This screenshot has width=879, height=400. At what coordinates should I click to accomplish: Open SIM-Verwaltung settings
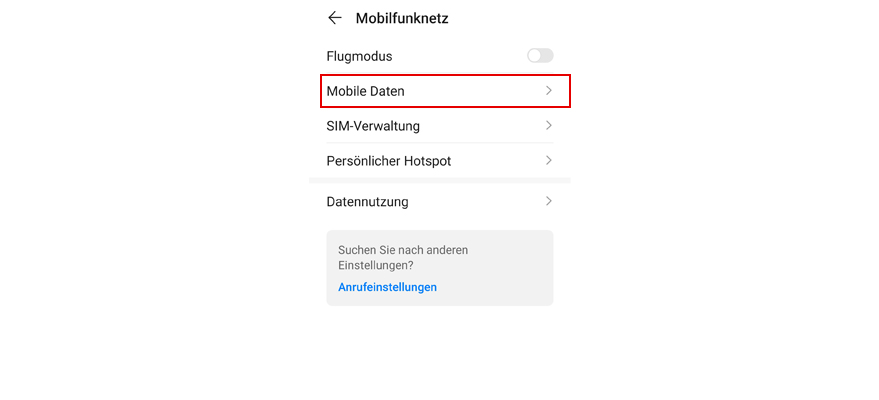tap(440, 126)
